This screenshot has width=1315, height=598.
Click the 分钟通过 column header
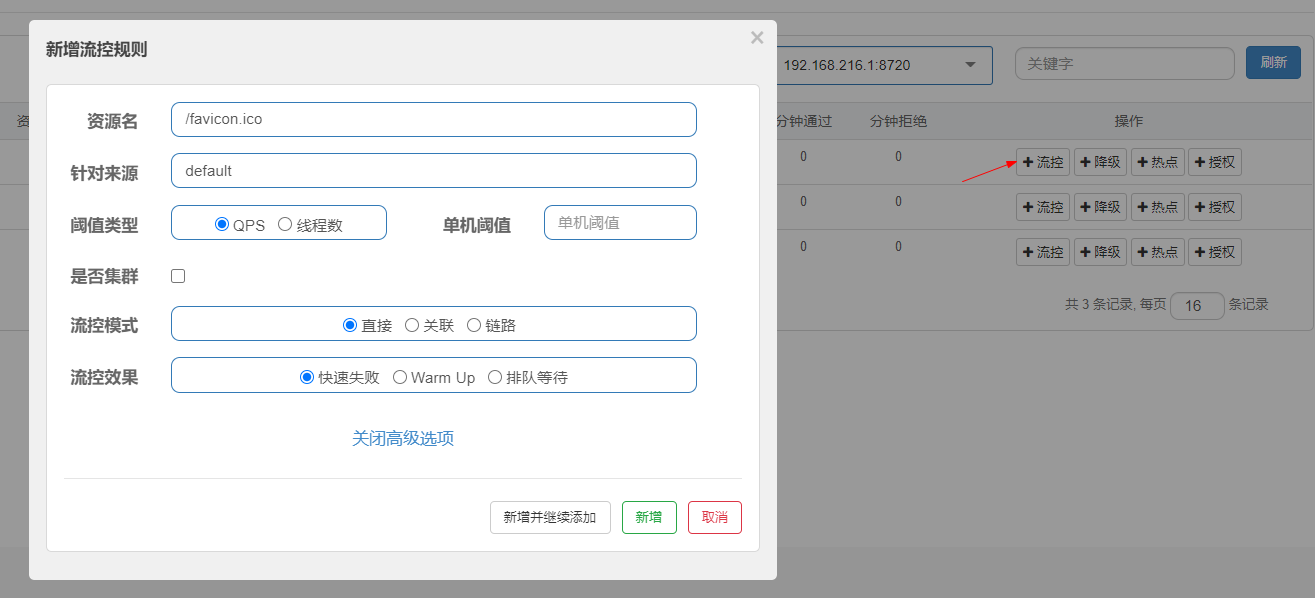coord(804,121)
